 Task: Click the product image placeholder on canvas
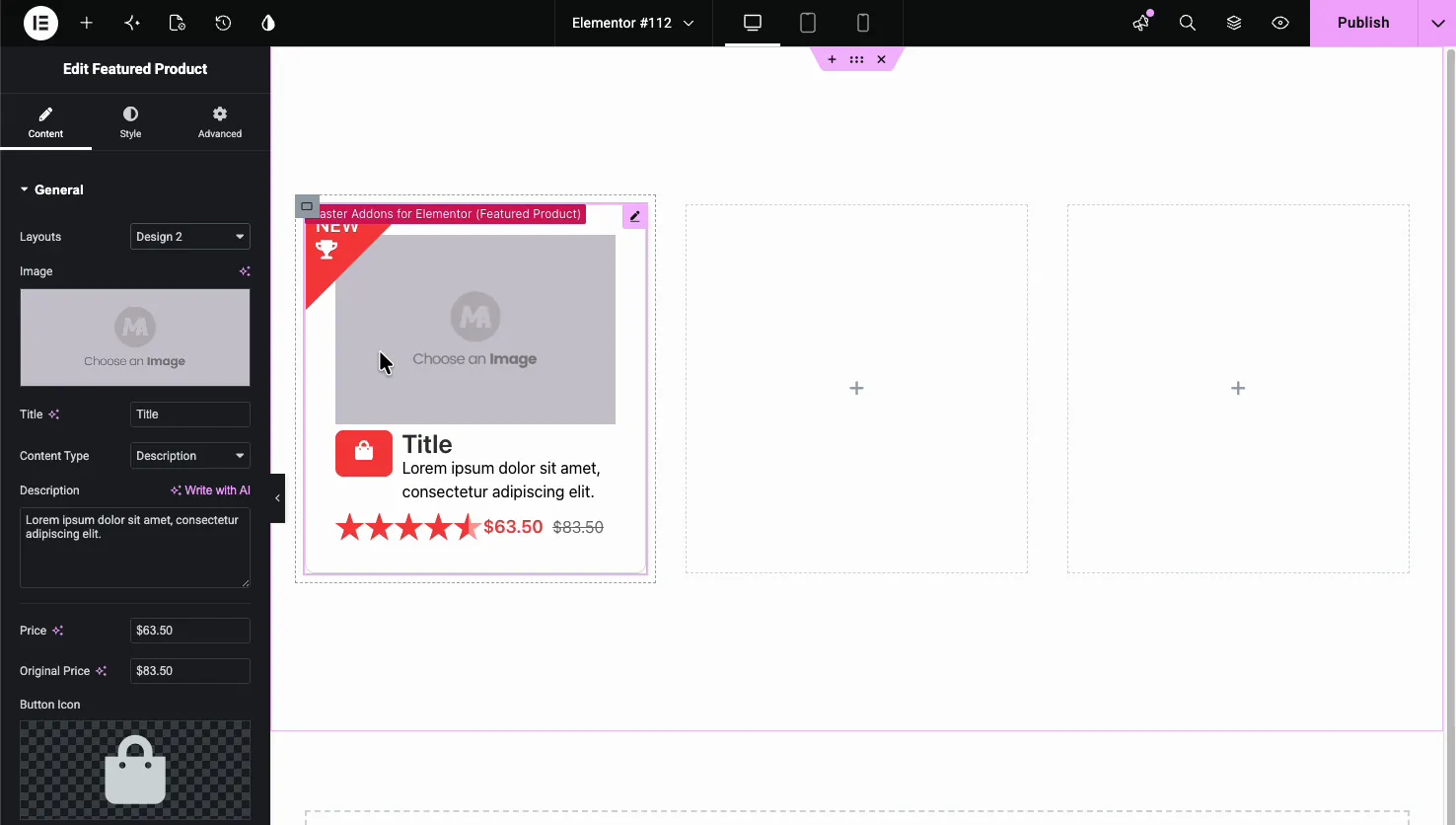pos(475,330)
